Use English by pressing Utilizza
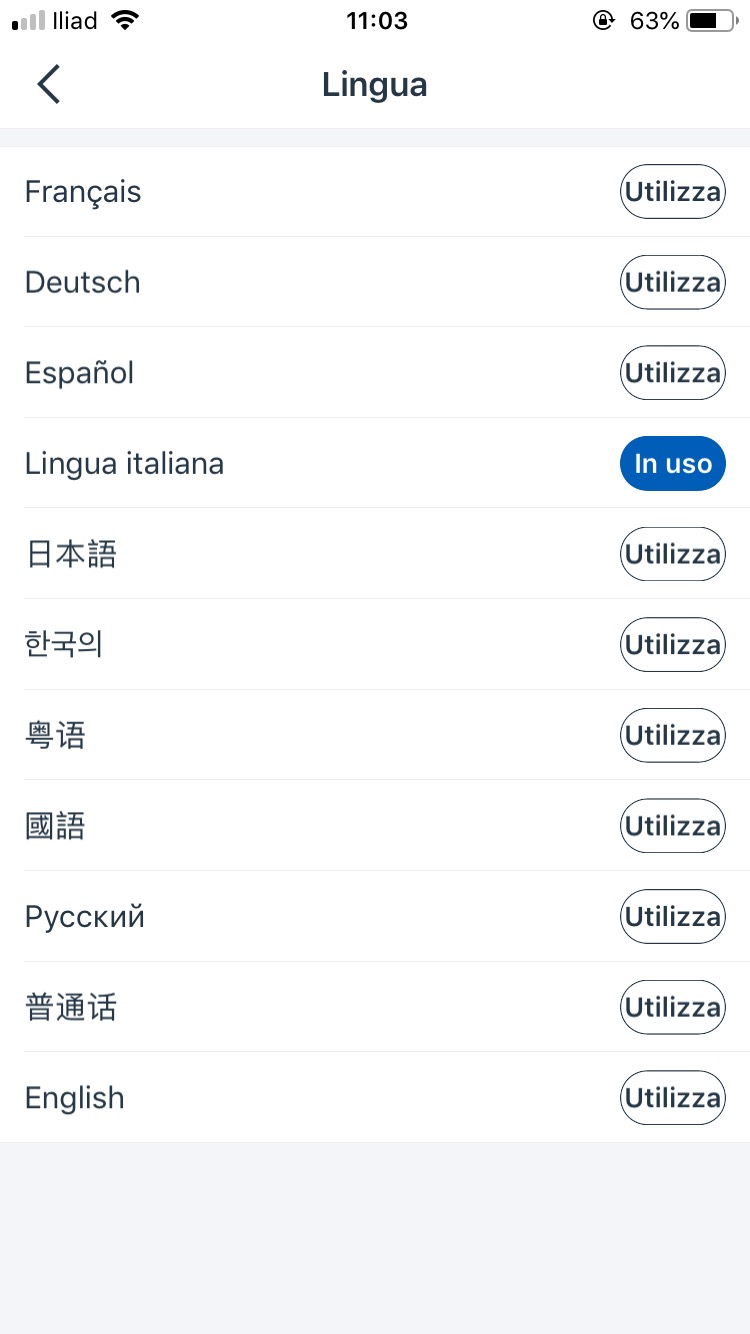Image resolution: width=750 pixels, height=1334 pixels. [x=672, y=1098]
